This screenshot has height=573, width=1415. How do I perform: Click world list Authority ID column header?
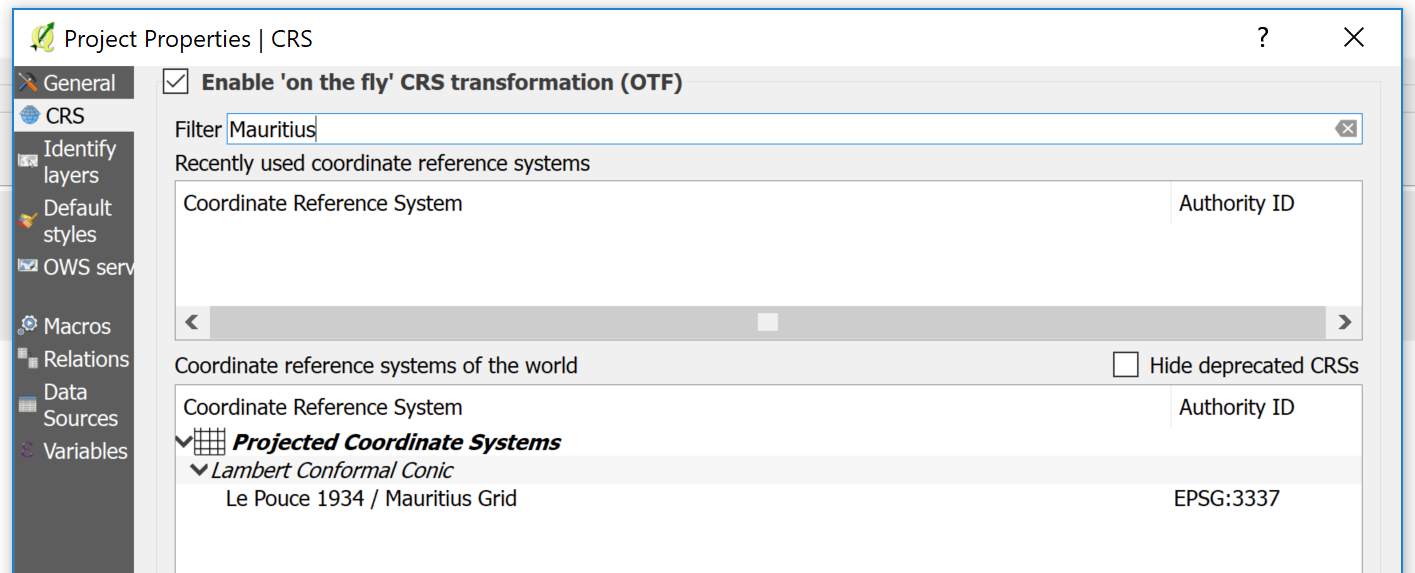(x=1266, y=407)
